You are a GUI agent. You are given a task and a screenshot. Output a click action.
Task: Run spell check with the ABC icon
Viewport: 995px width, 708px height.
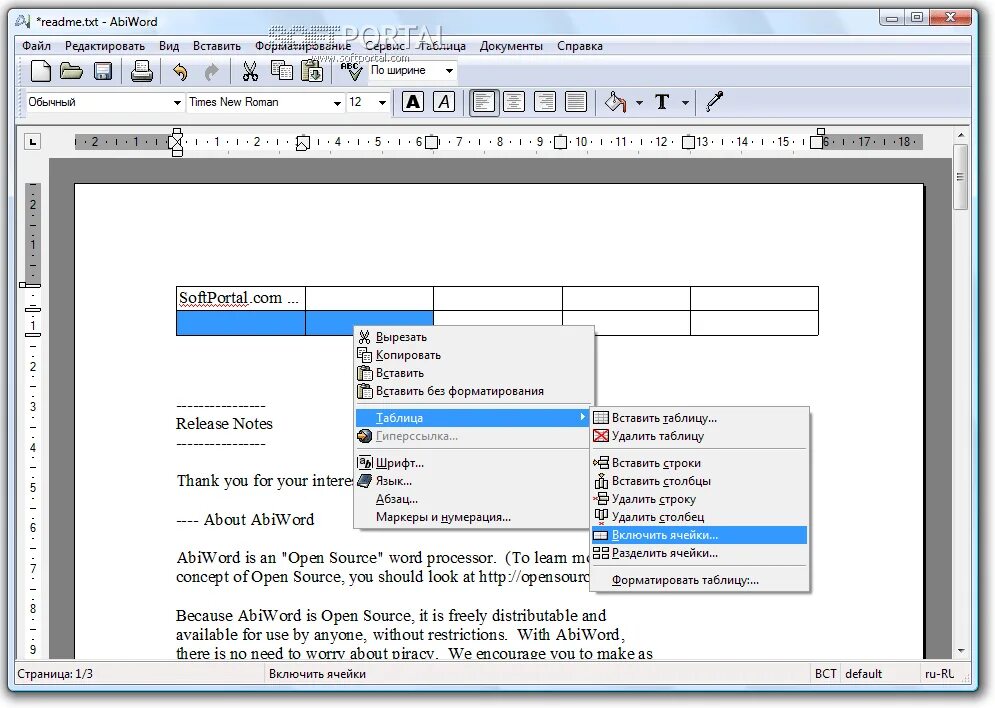(x=351, y=70)
